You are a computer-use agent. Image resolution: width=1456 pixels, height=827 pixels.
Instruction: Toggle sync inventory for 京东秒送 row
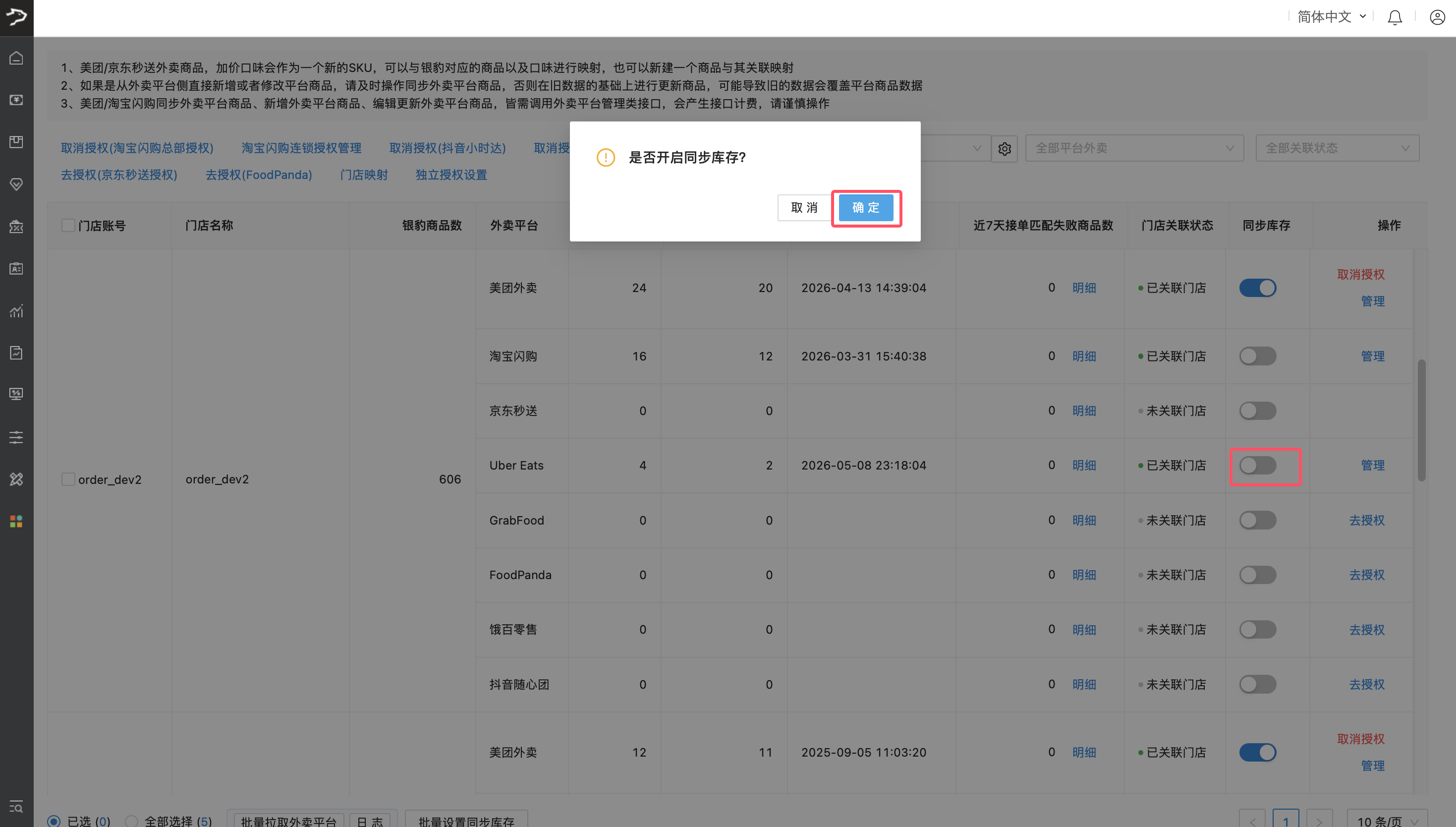1257,411
